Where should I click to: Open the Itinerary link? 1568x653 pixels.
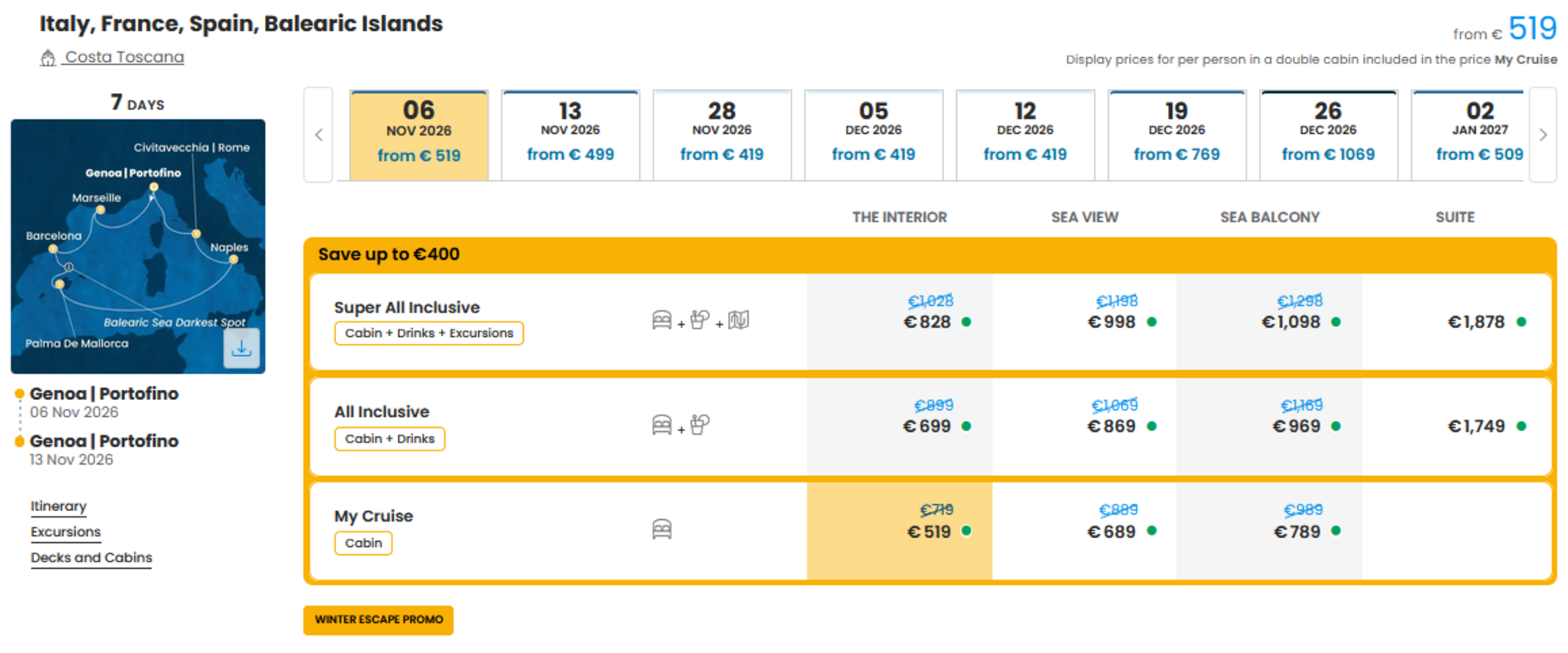coord(59,506)
